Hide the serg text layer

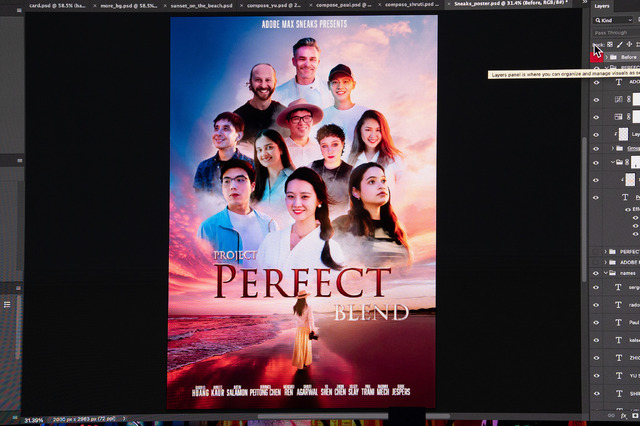(x=596, y=288)
